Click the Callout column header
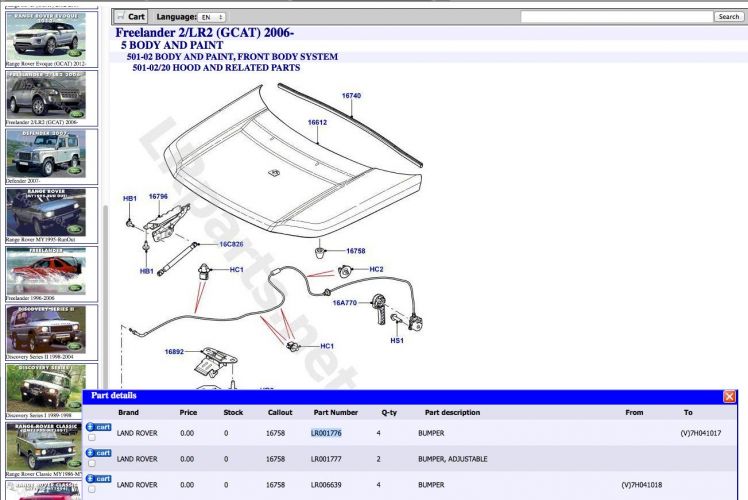 (x=280, y=413)
